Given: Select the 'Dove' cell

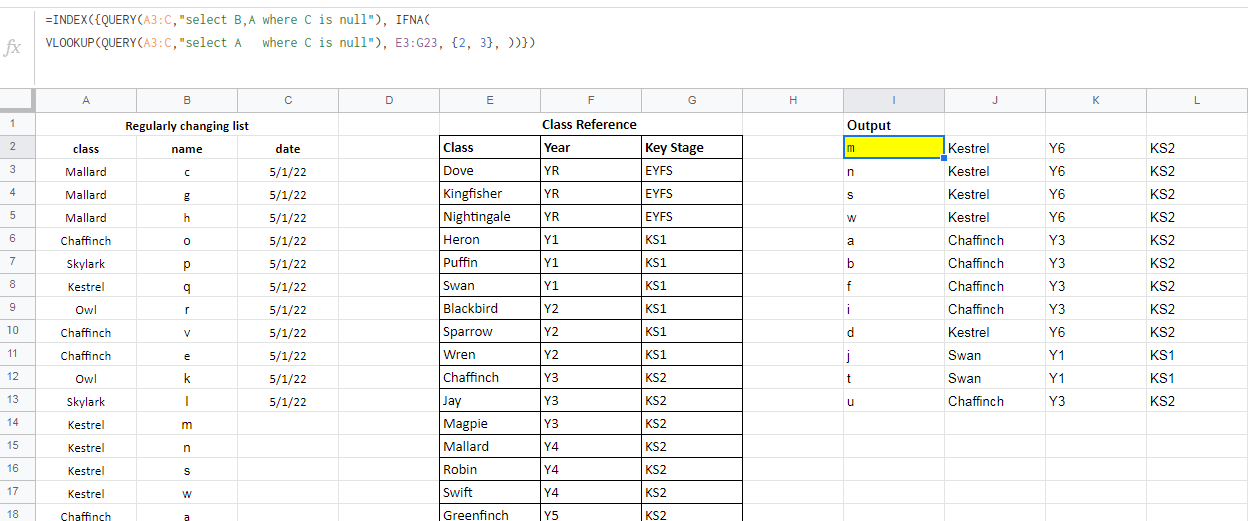Looking at the screenshot, I should pos(490,170).
